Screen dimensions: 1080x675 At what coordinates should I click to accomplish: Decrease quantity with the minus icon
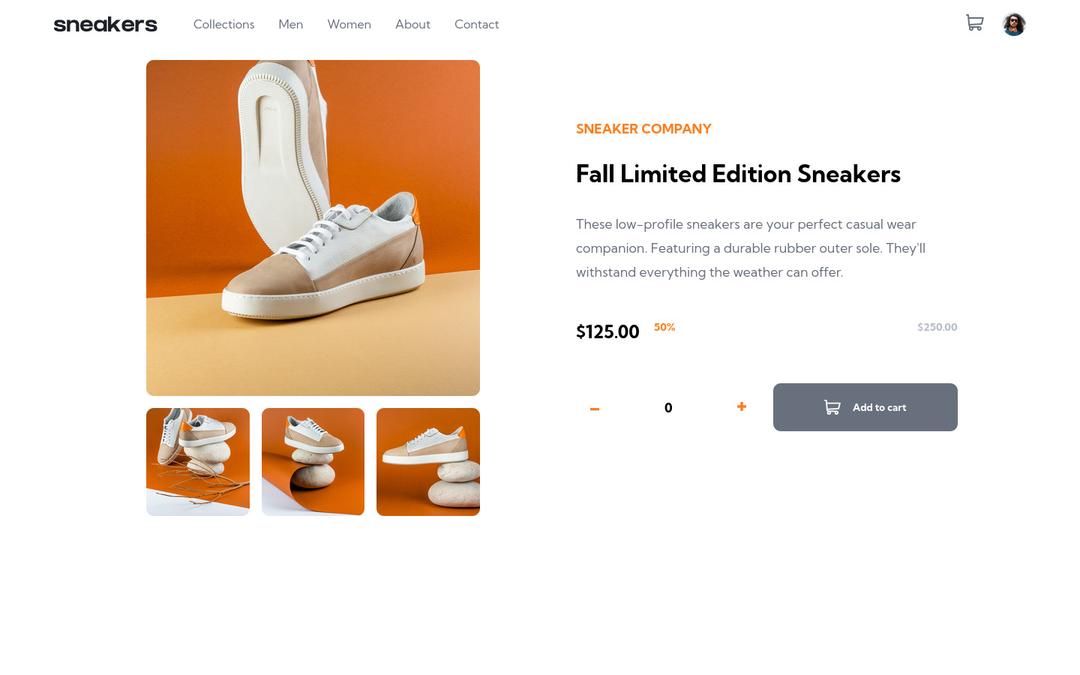(594, 408)
